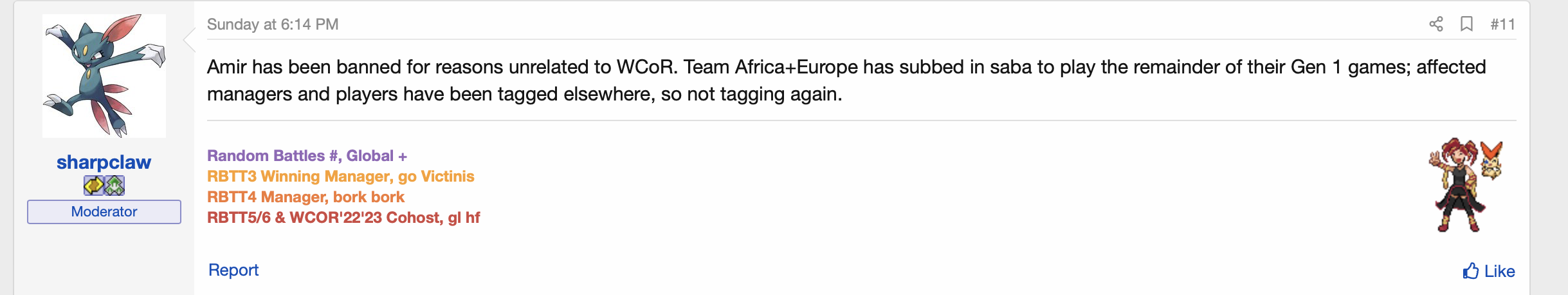
Task: Click the red-haired trainer signature sprite
Action: (1457, 186)
